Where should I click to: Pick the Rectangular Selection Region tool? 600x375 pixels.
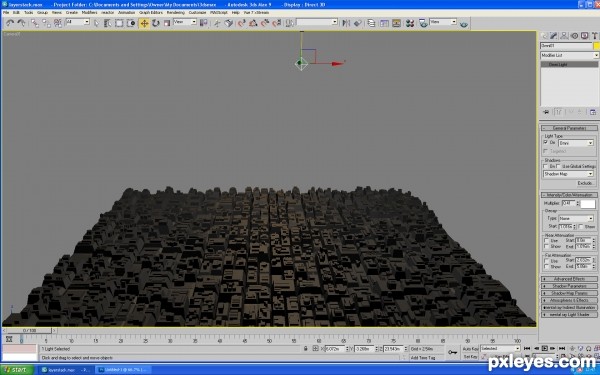119,23
